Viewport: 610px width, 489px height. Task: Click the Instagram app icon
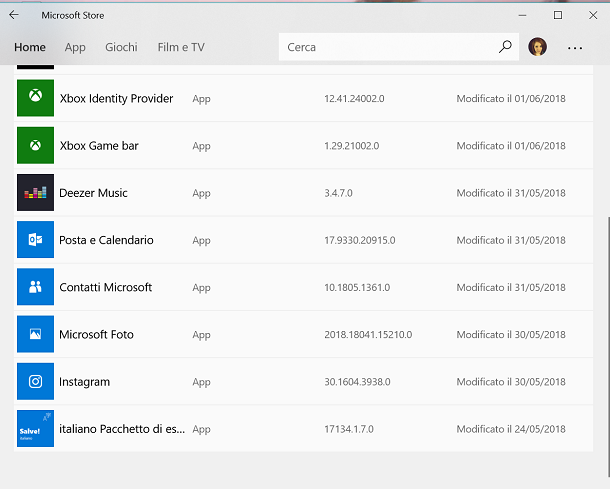pos(35,381)
